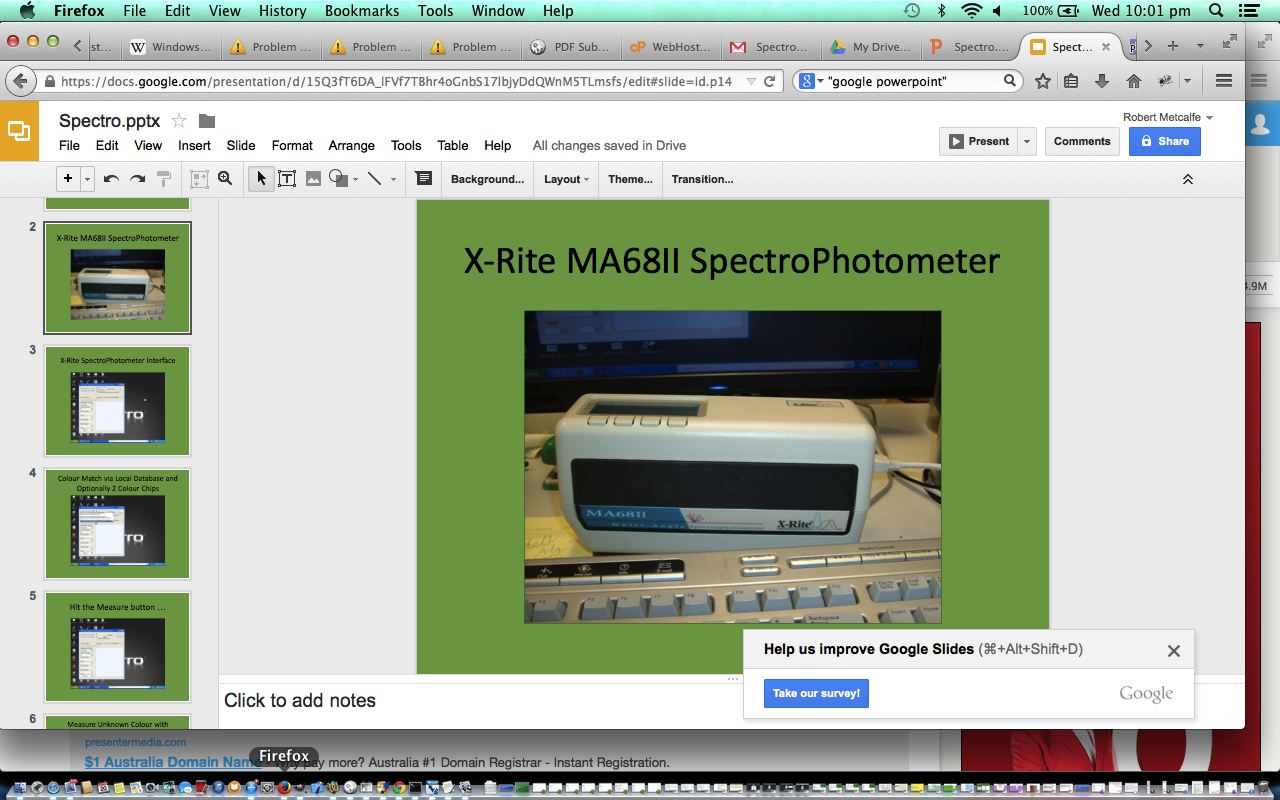This screenshot has height=800, width=1280.
Task: Select slide 4 Colour Match thumbnail
Action: click(117, 524)
